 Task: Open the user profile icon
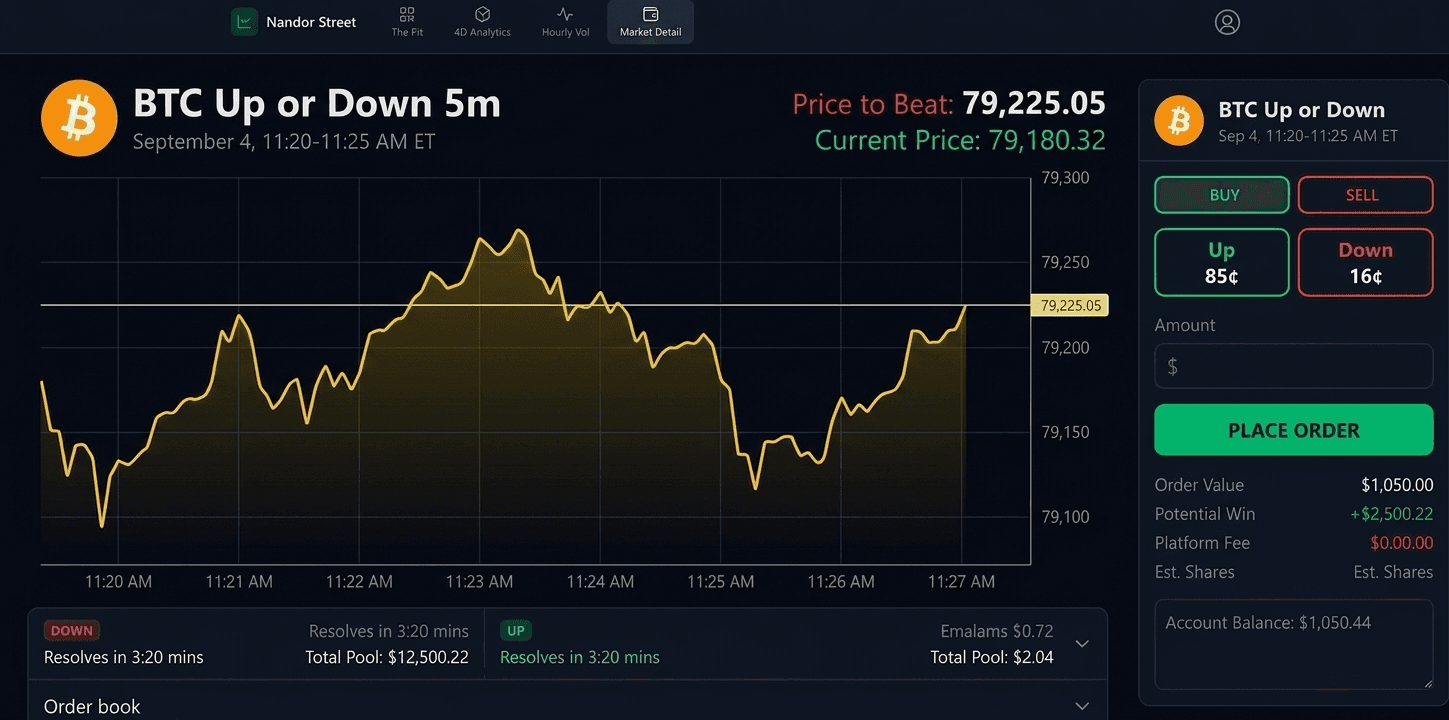[1227, 22]
